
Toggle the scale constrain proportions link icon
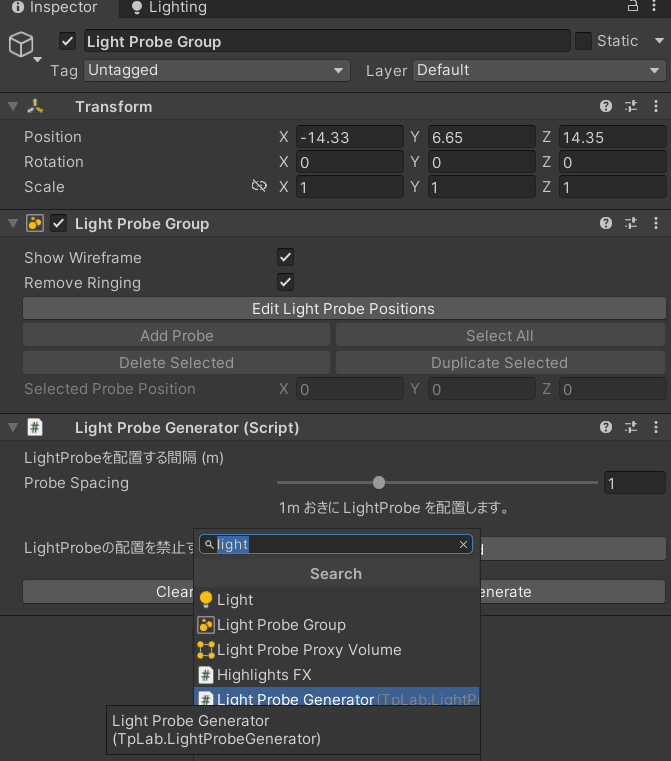coord(259,187)
